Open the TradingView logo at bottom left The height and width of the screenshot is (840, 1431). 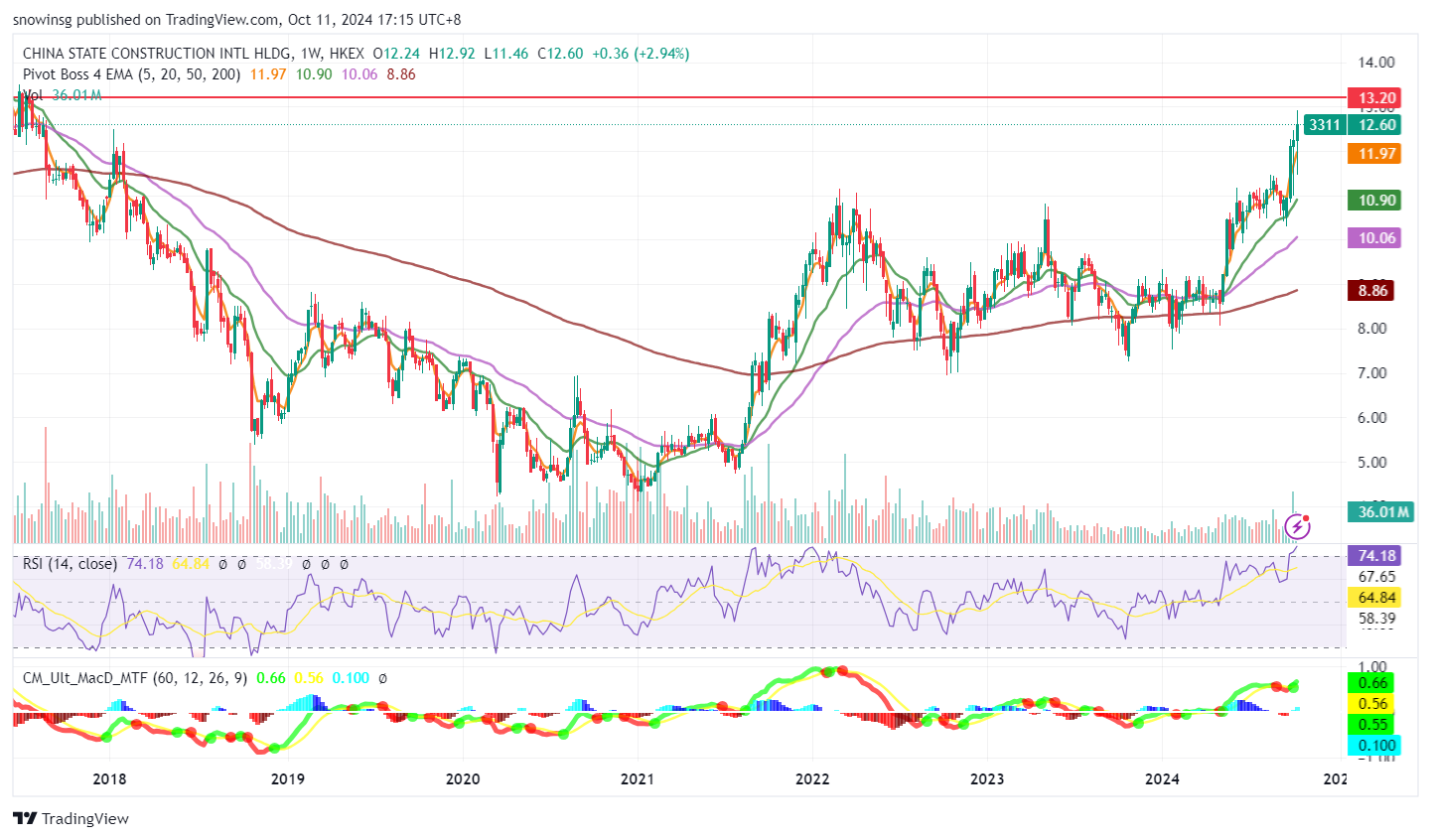tap(71, 819)
